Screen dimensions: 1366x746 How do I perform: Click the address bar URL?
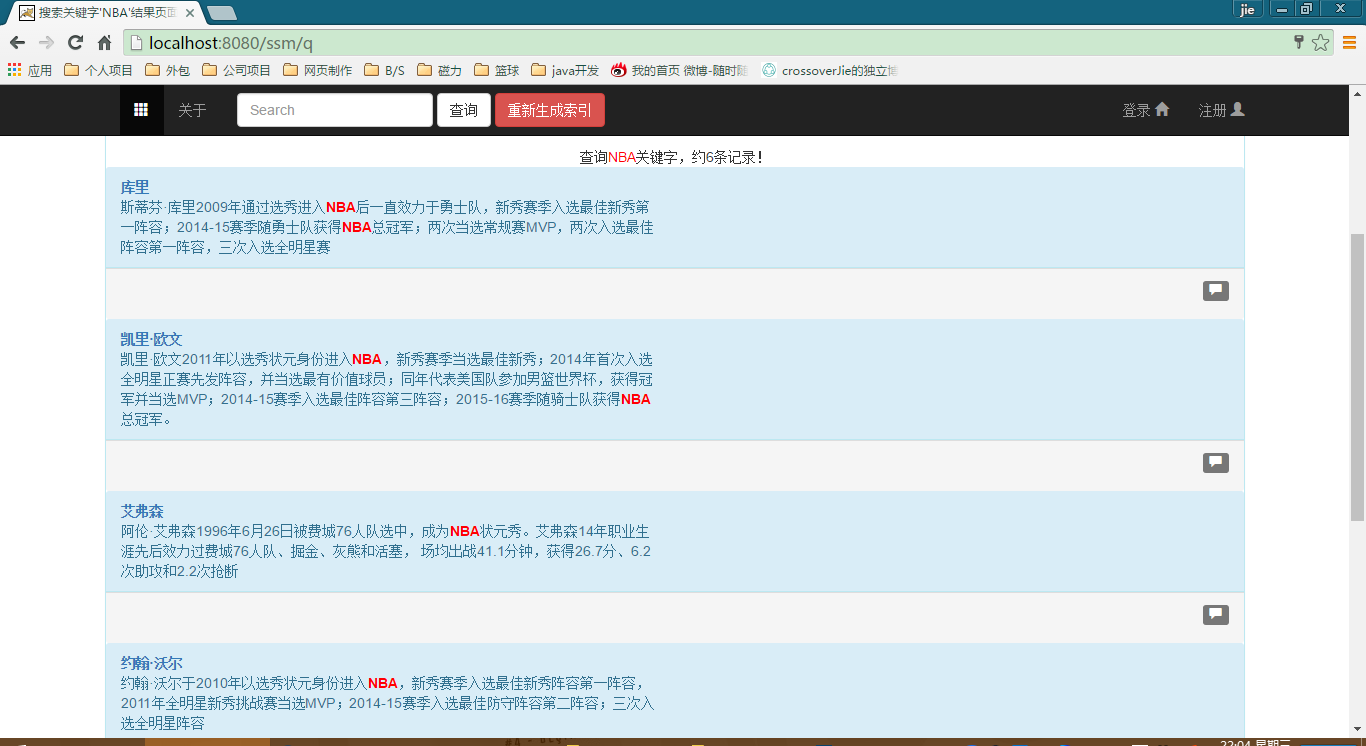tap(231, 43)
